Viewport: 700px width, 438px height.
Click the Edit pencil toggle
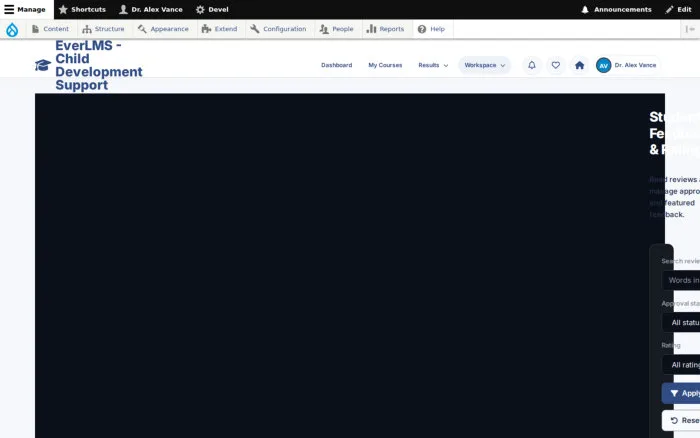coord(678,9)
